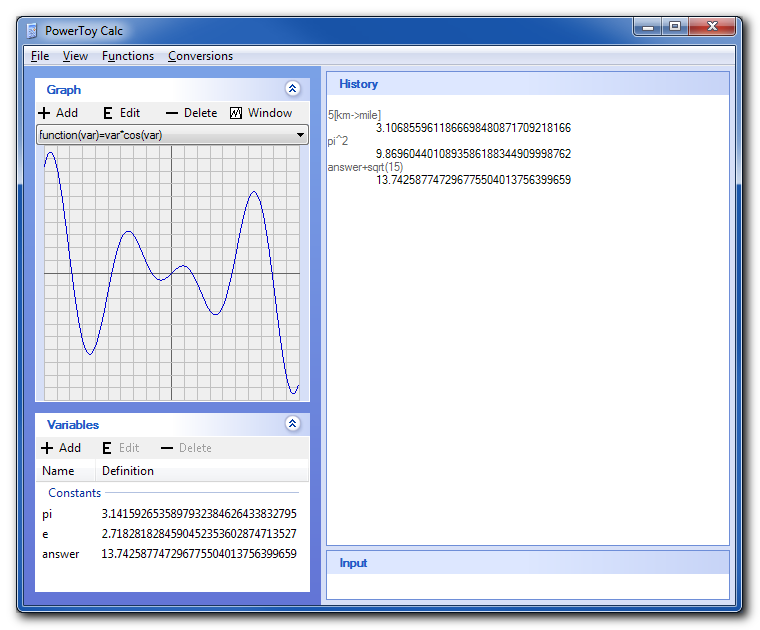Click the Name column header
This screenshot has width=760, height=630.
[x=65, y=471]
